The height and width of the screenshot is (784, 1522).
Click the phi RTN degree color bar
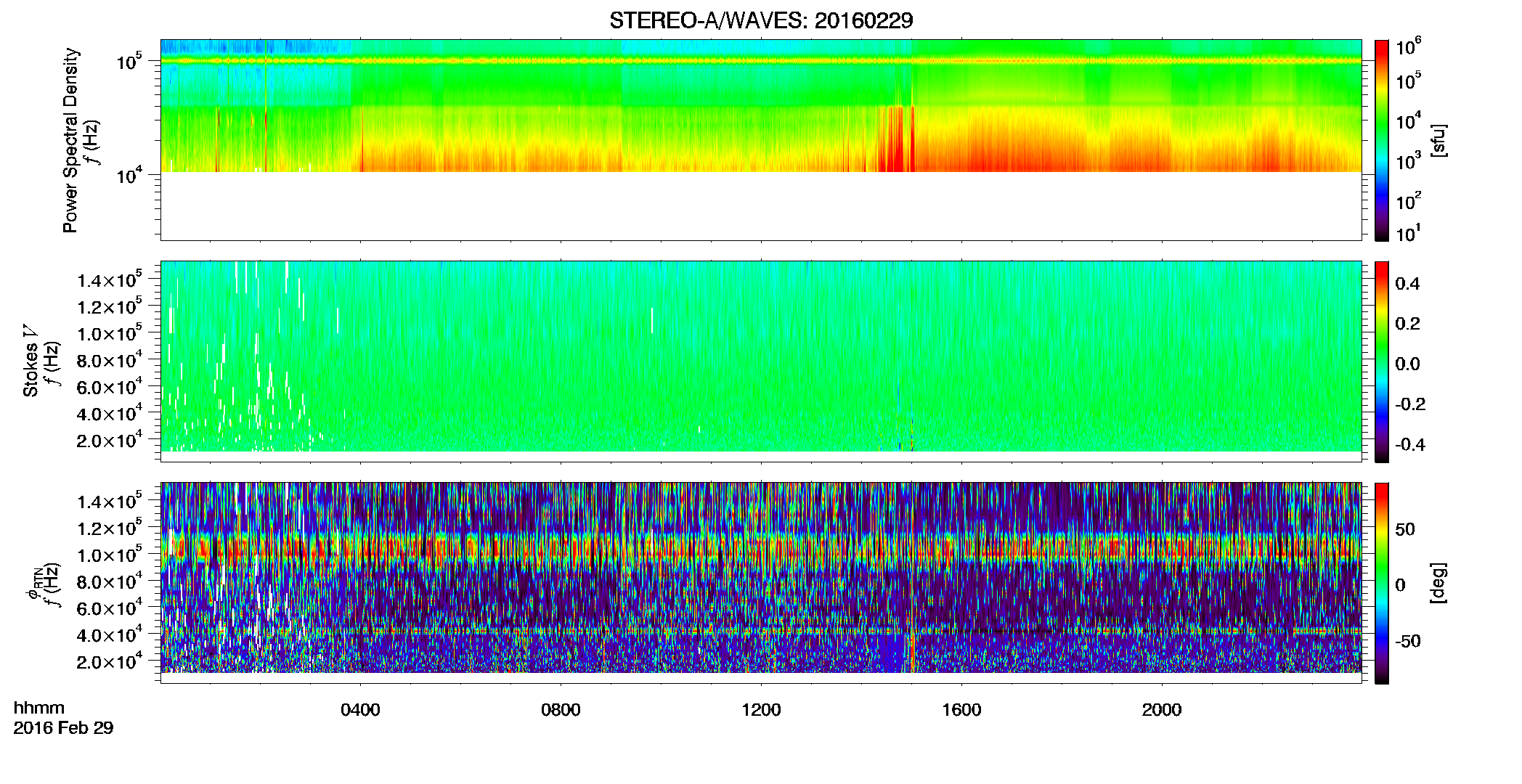1382,583
